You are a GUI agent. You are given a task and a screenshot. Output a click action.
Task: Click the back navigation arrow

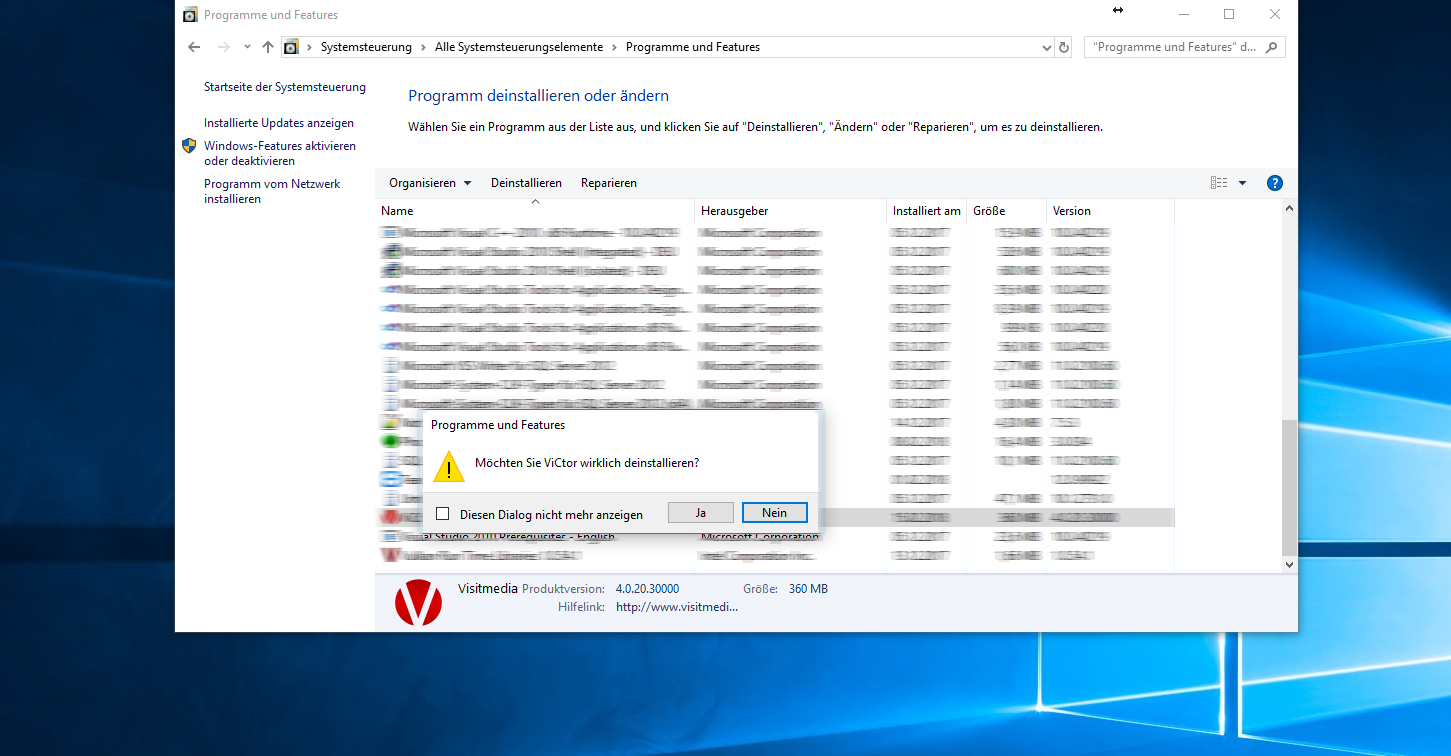pos(194,47)
